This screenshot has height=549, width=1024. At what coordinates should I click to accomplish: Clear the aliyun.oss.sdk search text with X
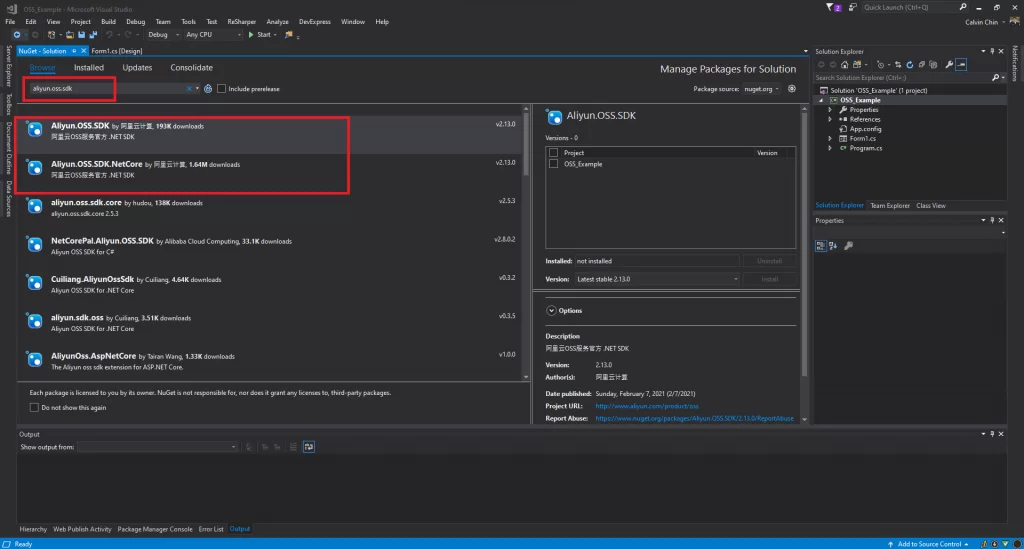(189, 89)
